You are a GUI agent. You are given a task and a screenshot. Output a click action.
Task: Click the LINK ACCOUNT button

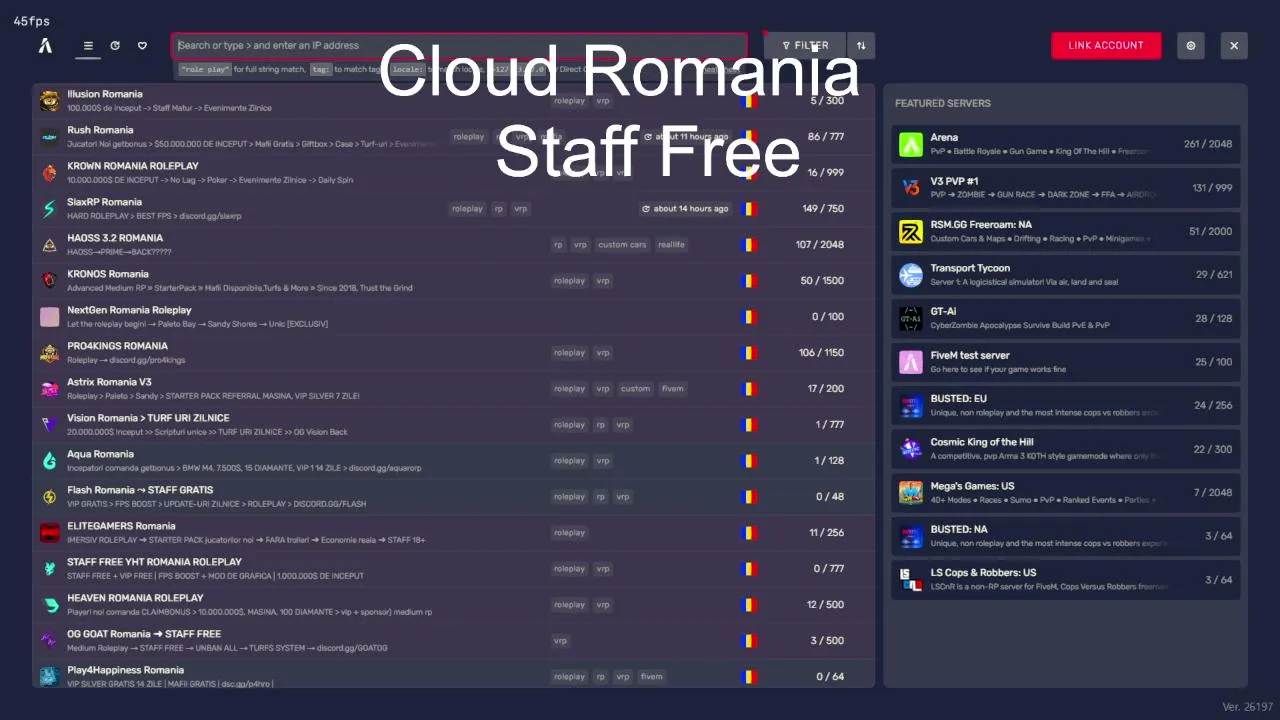point(1106,45)
